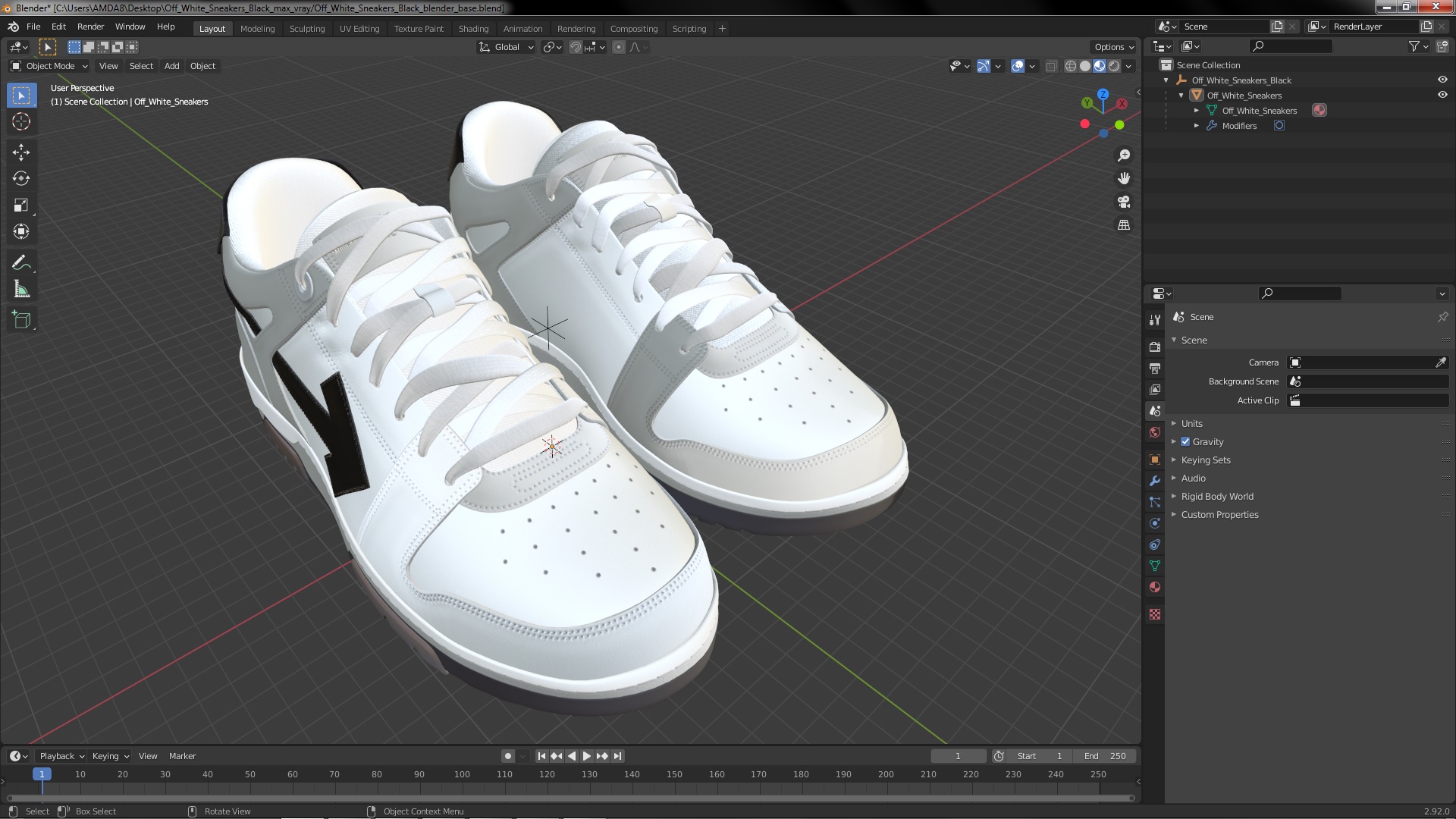Activate the Move tool

[21, 152]
